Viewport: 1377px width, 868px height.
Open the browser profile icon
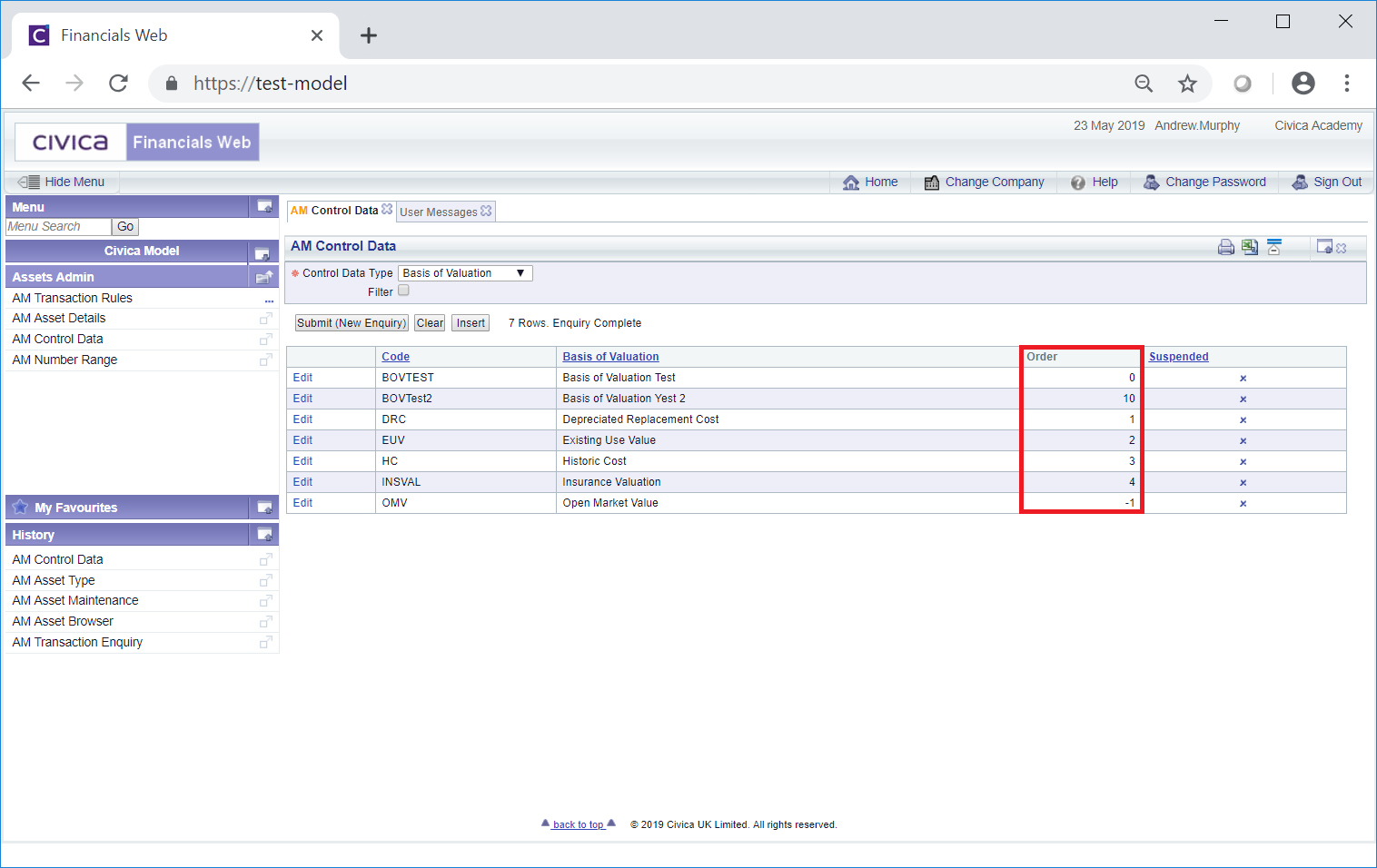click(1303, 84)
